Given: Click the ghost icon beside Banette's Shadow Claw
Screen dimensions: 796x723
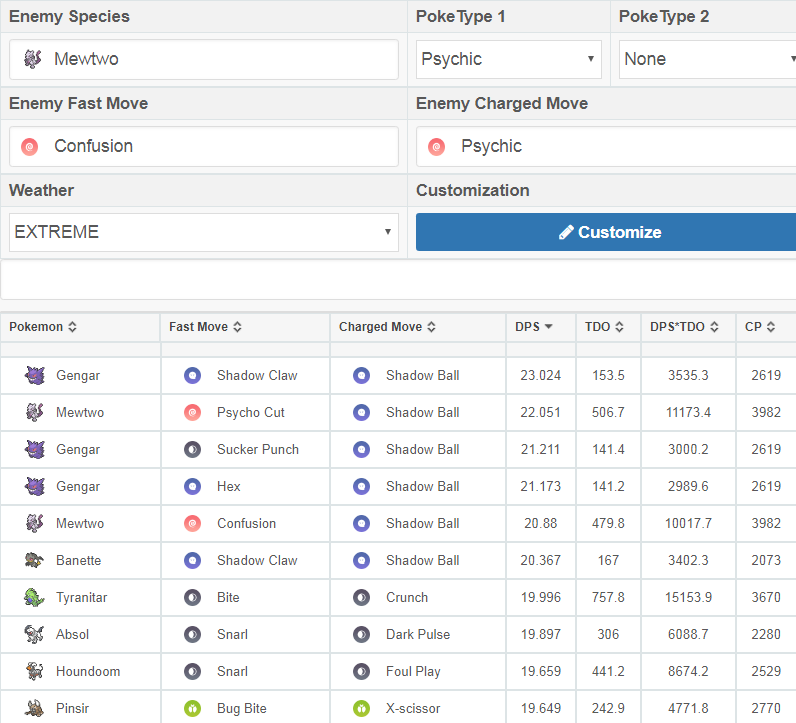Looking at the screenshot, I should [192, 561].
